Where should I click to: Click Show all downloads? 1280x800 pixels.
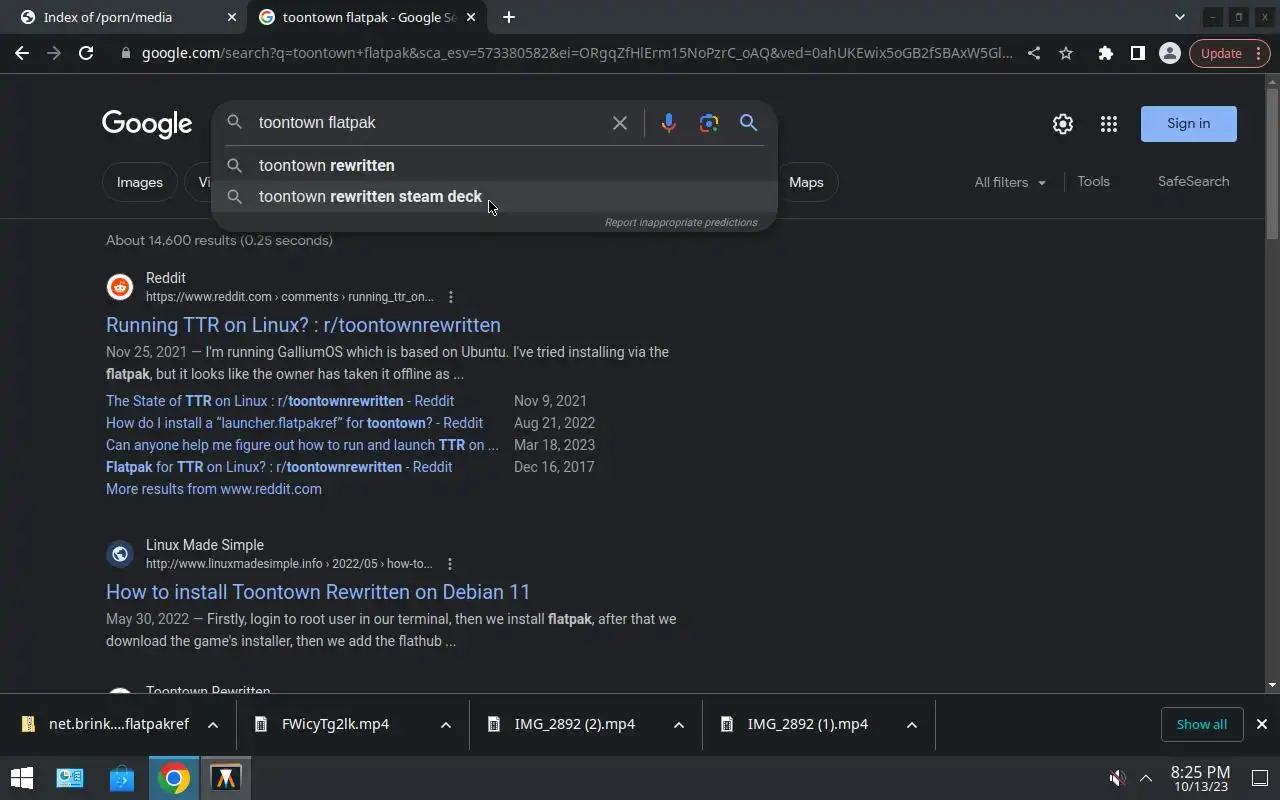pyautogui.click(x=1201, y=724)
